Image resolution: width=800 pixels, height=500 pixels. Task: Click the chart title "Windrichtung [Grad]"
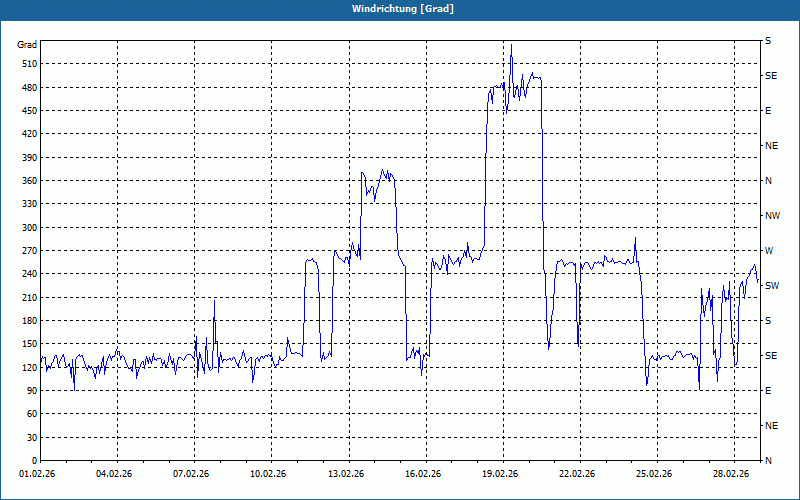click(x=403, y=9)
